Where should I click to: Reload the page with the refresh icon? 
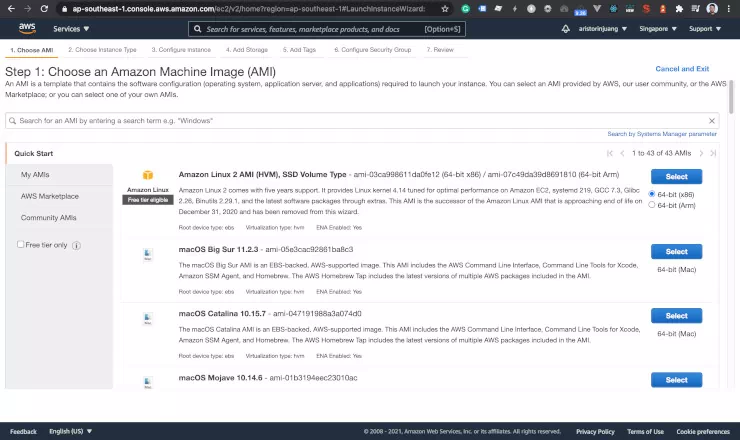pyautogui.click(x=44, y=8)
